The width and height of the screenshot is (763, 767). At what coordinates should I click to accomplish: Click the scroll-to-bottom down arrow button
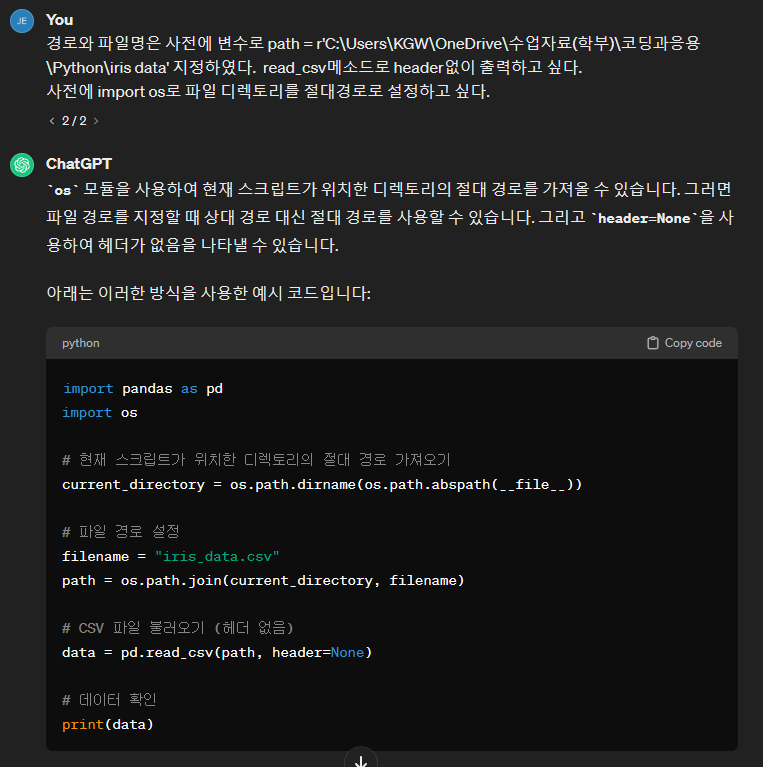click(x=361, y=759)
